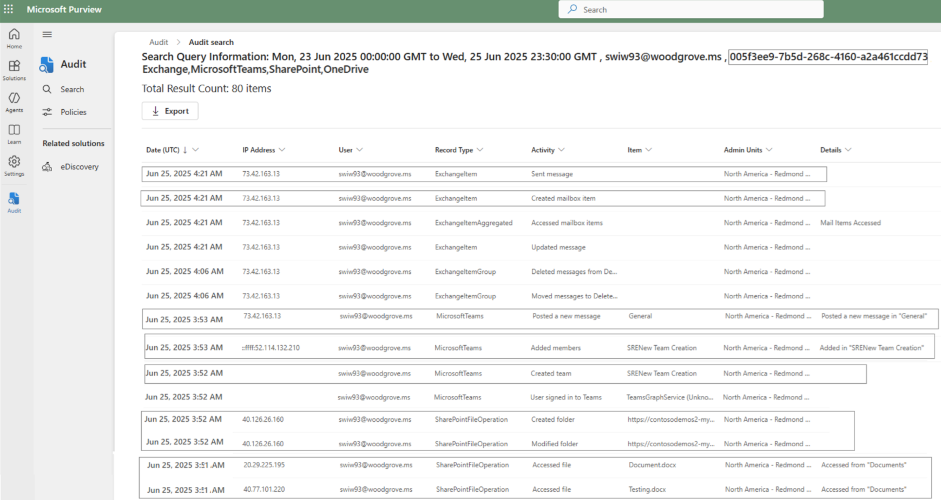941x500 pixels.
Task: Select the User signed in to Teams row
Action: tap(540, 397)
